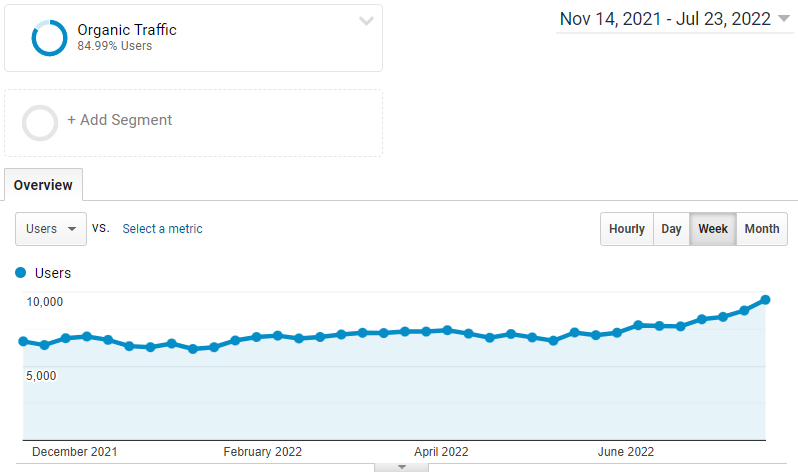Click the Nov 14, 2021 - Jul 23, 2022 date text
Screen dimensions: 798x472
tap(665, 19)
